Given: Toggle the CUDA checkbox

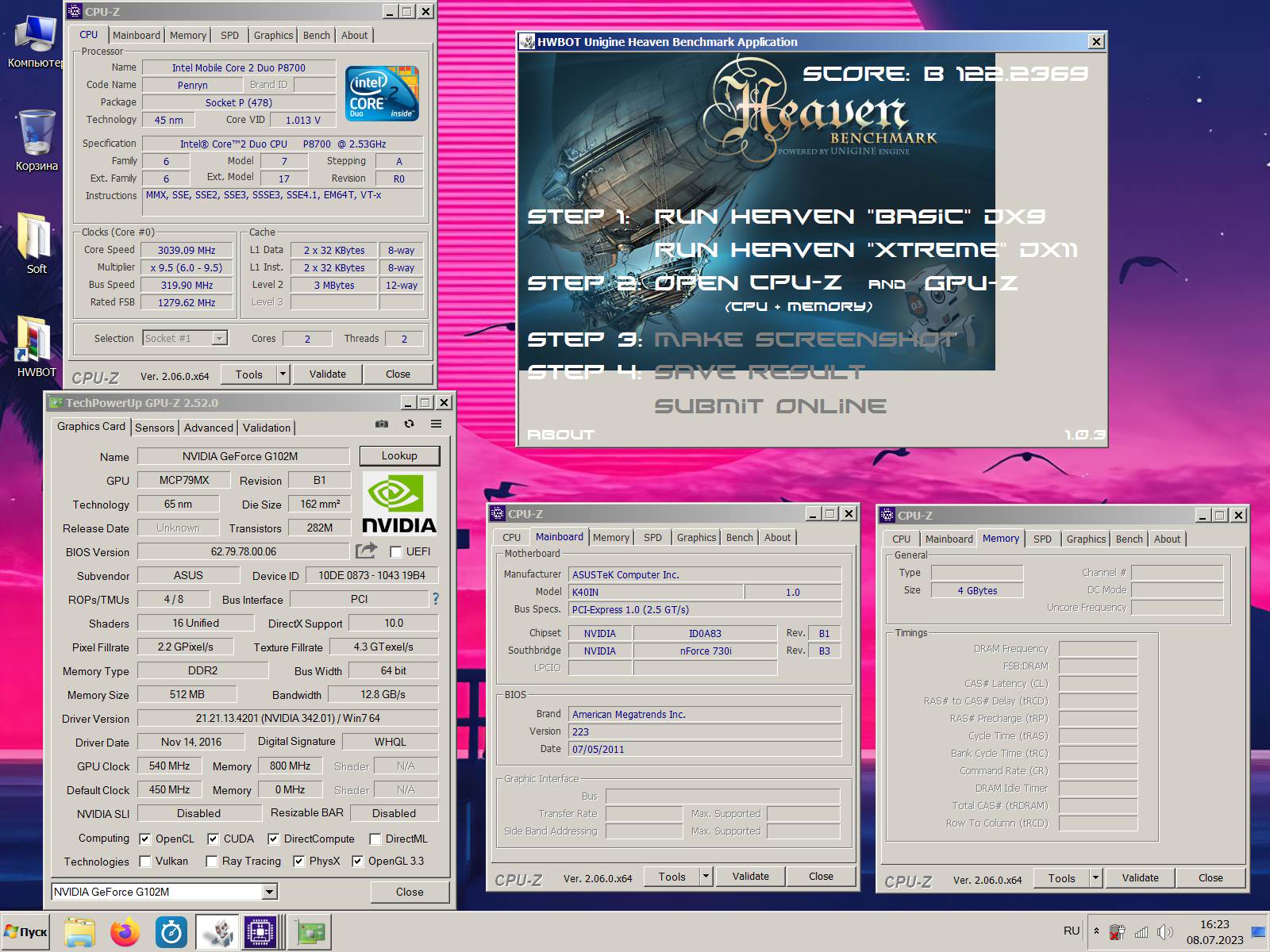Looking at the screenshot, I should (x=214, y=839).
